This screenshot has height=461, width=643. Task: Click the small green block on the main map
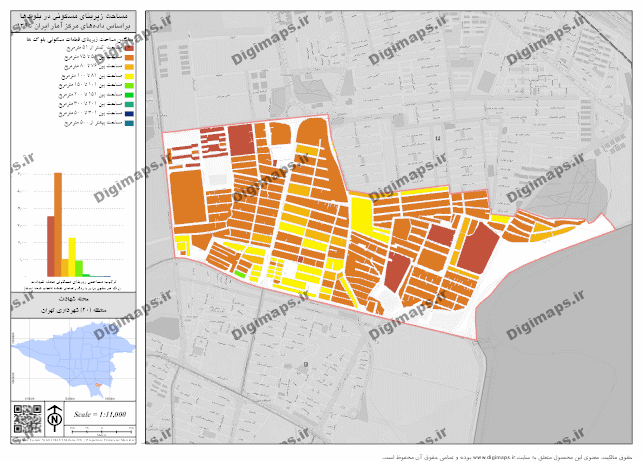tap(239, 274)
